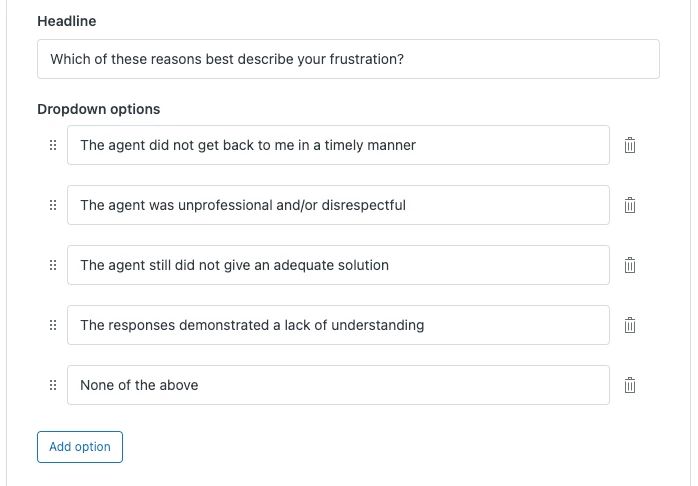Delete the 'adequate solution' option with trash icon
Image resolution: width=698 pixels, height=486 pixels.
pos(630,265)
